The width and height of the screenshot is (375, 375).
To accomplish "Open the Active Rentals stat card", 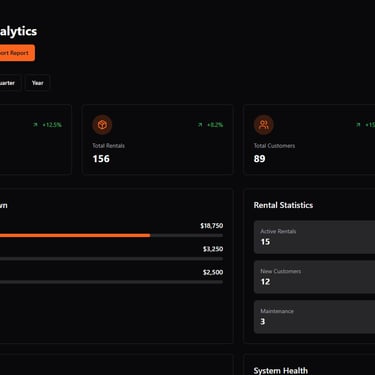I will point(314,237).
